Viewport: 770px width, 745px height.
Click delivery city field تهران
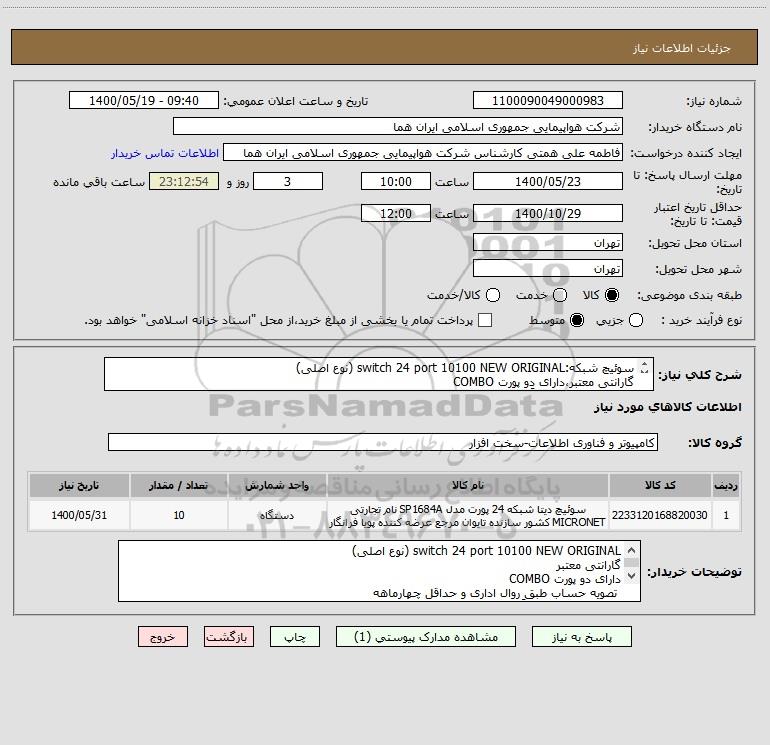pos(548,269)
